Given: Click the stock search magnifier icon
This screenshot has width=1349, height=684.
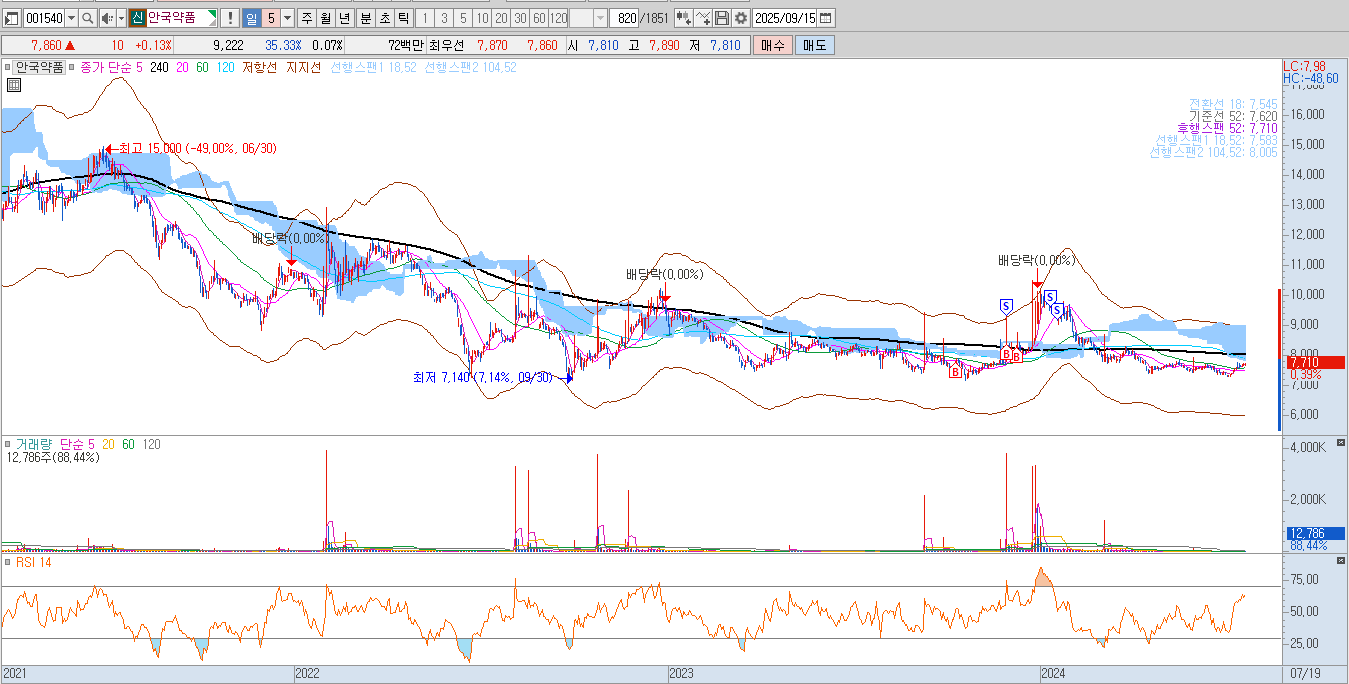Looking at the screenshot, I should [87, 18].
